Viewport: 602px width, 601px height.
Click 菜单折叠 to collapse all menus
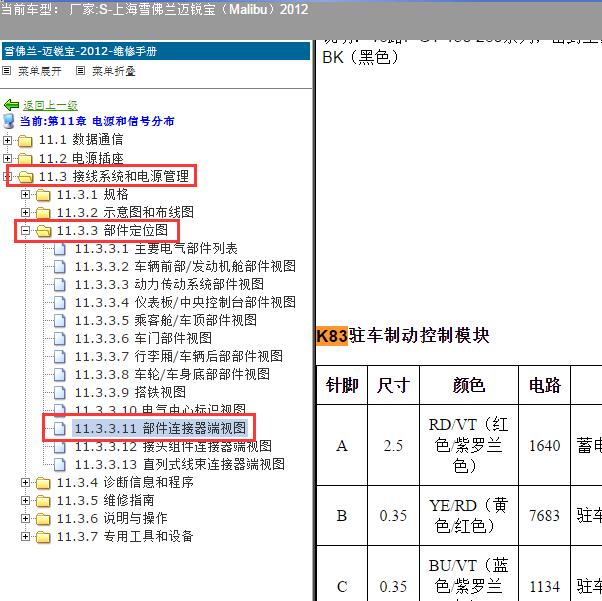coord(114,71)
